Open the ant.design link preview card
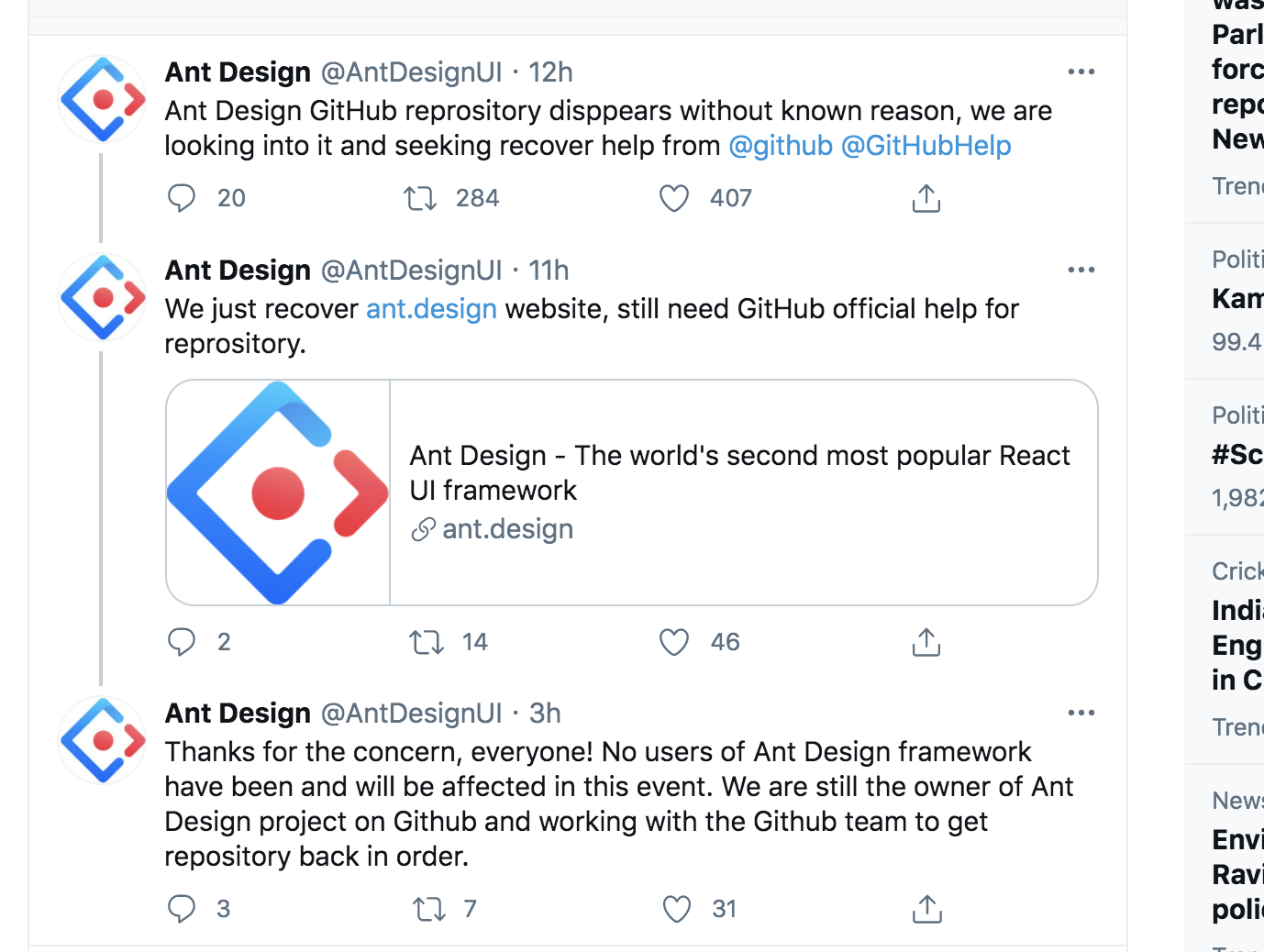The image size is (1264, 952). pos(630,493)
